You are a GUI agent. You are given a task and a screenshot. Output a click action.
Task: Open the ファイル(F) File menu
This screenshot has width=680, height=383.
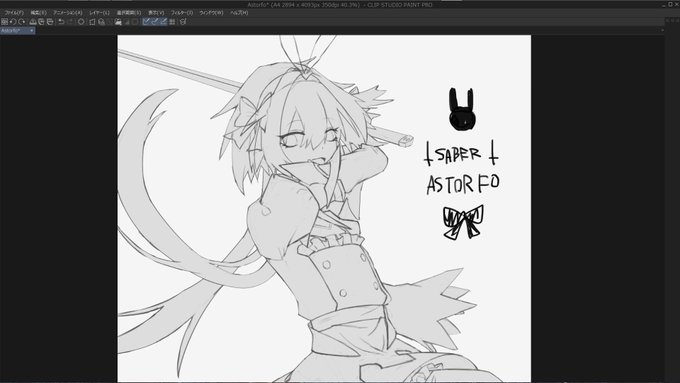click(14, 13)
